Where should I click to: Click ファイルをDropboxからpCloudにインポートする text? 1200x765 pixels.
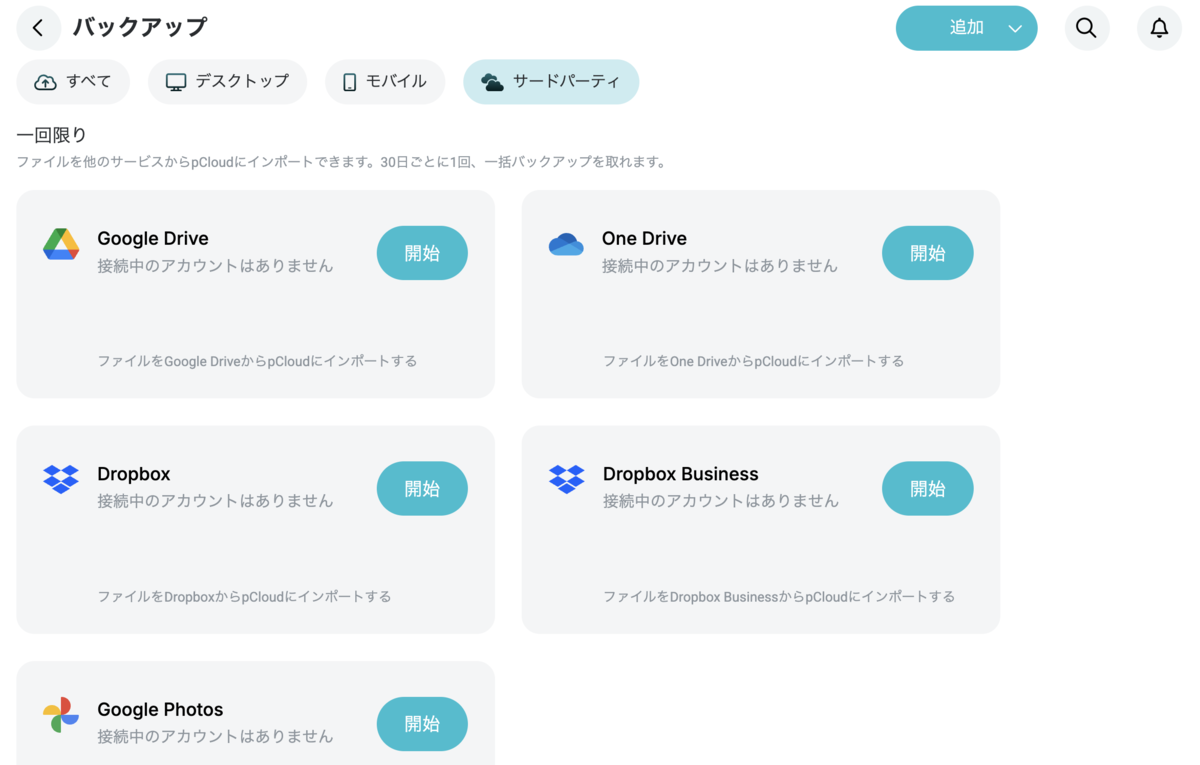(x=244, y=596)
